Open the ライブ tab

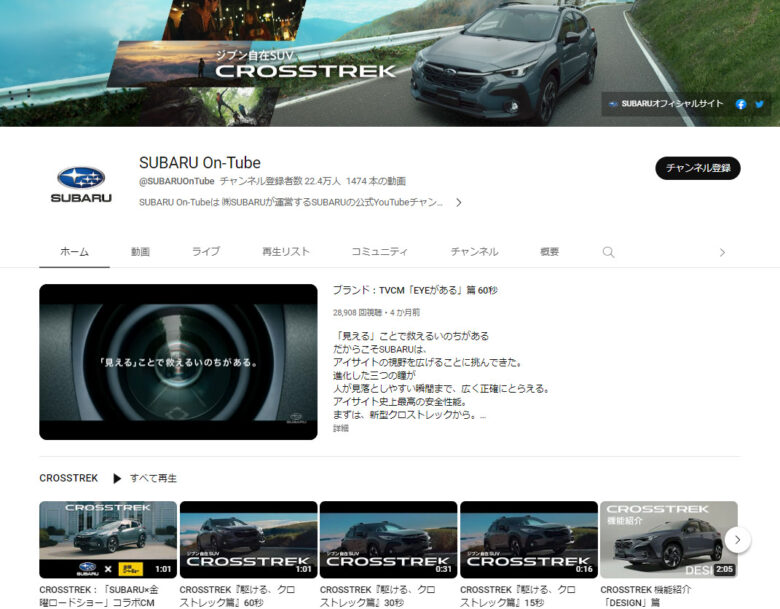[x=206, y=252]
